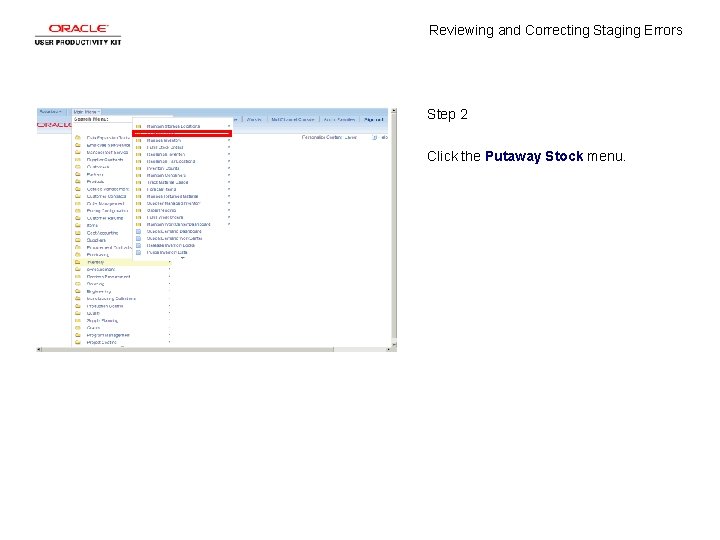Open Fulfill Stock Orders submenu
Viewport: 720px width, 540px height.
[x=165, y=147]
